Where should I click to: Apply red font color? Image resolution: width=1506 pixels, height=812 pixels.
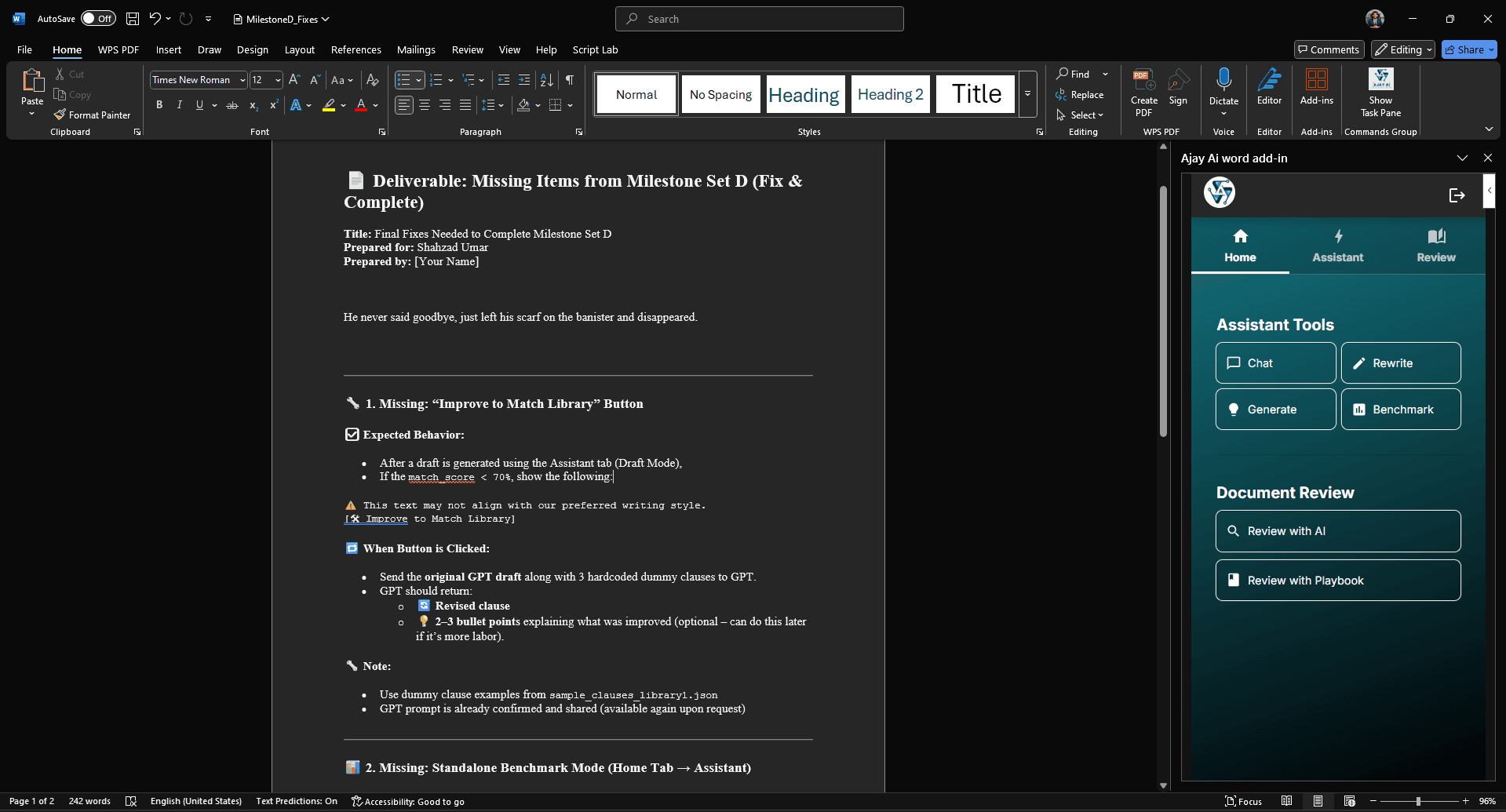click(361, 105)
